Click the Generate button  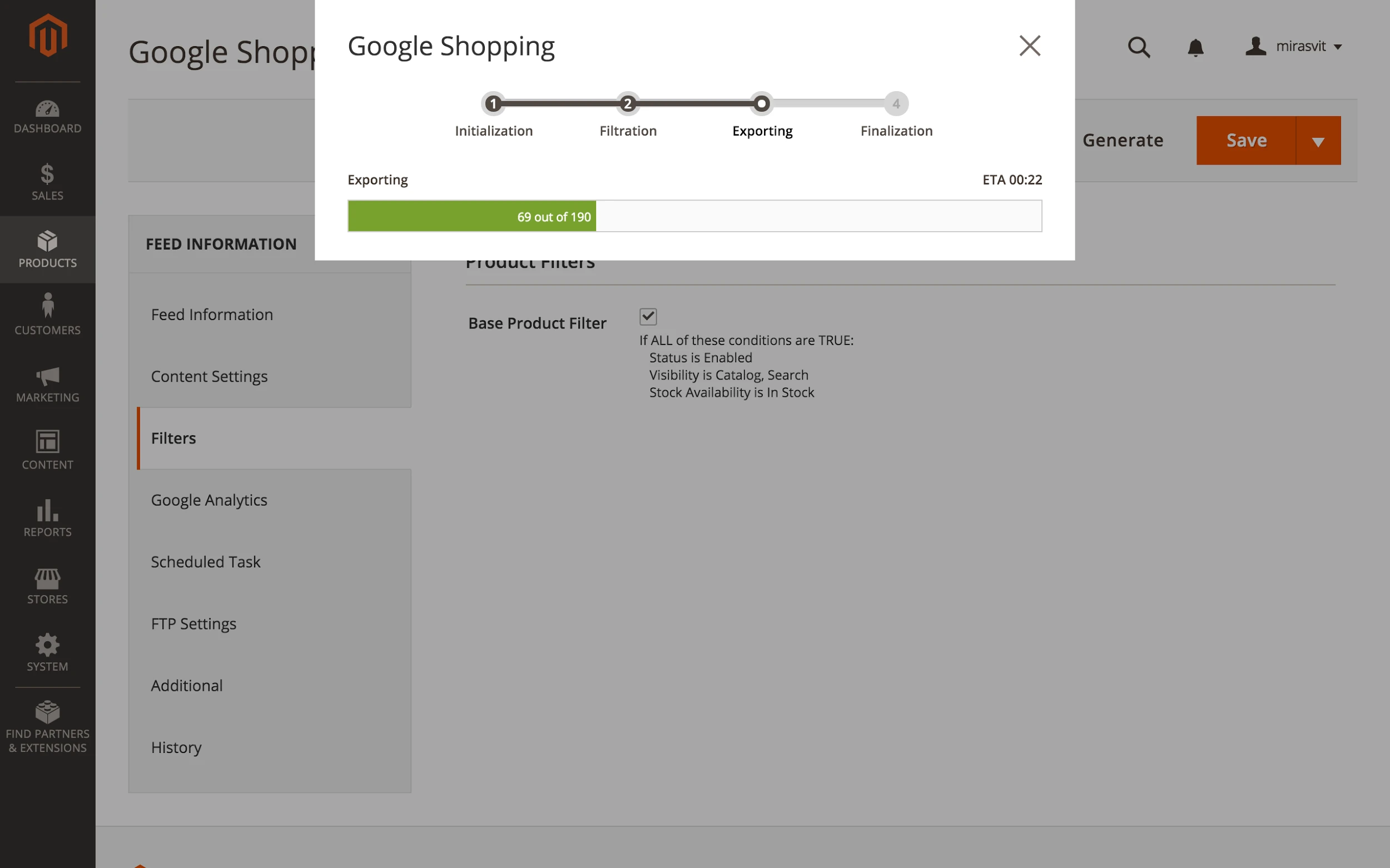click(x=1123, y=140)
